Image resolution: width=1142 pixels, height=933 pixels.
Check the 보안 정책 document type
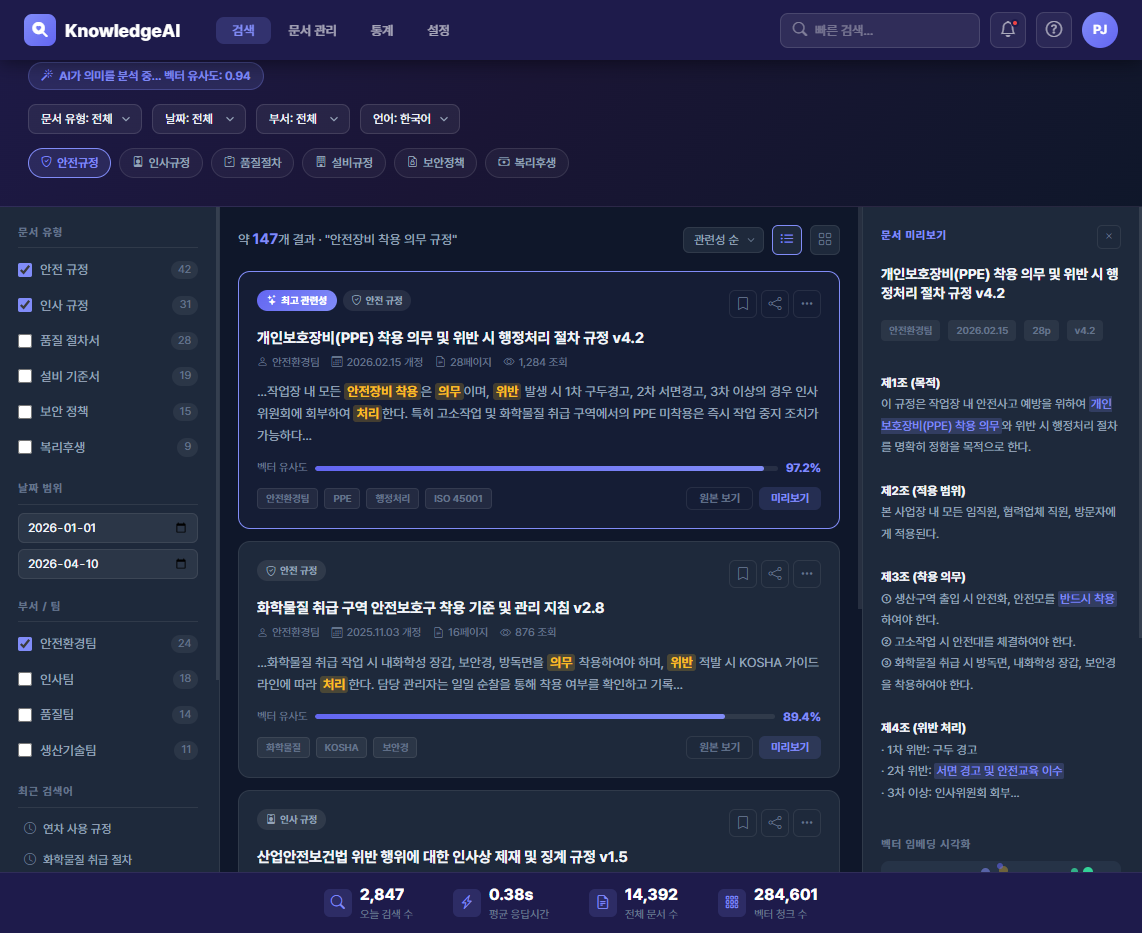coord(25,412)
